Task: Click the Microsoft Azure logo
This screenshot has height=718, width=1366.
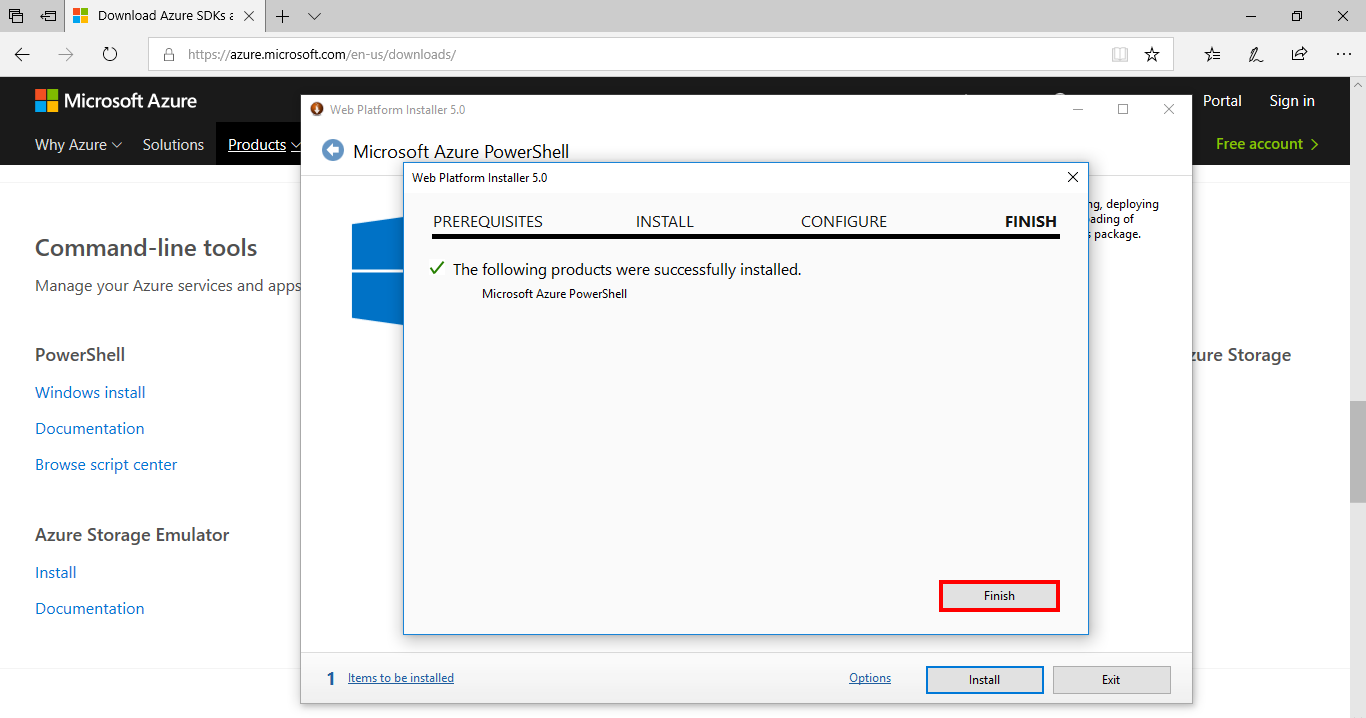Action: 116,100
